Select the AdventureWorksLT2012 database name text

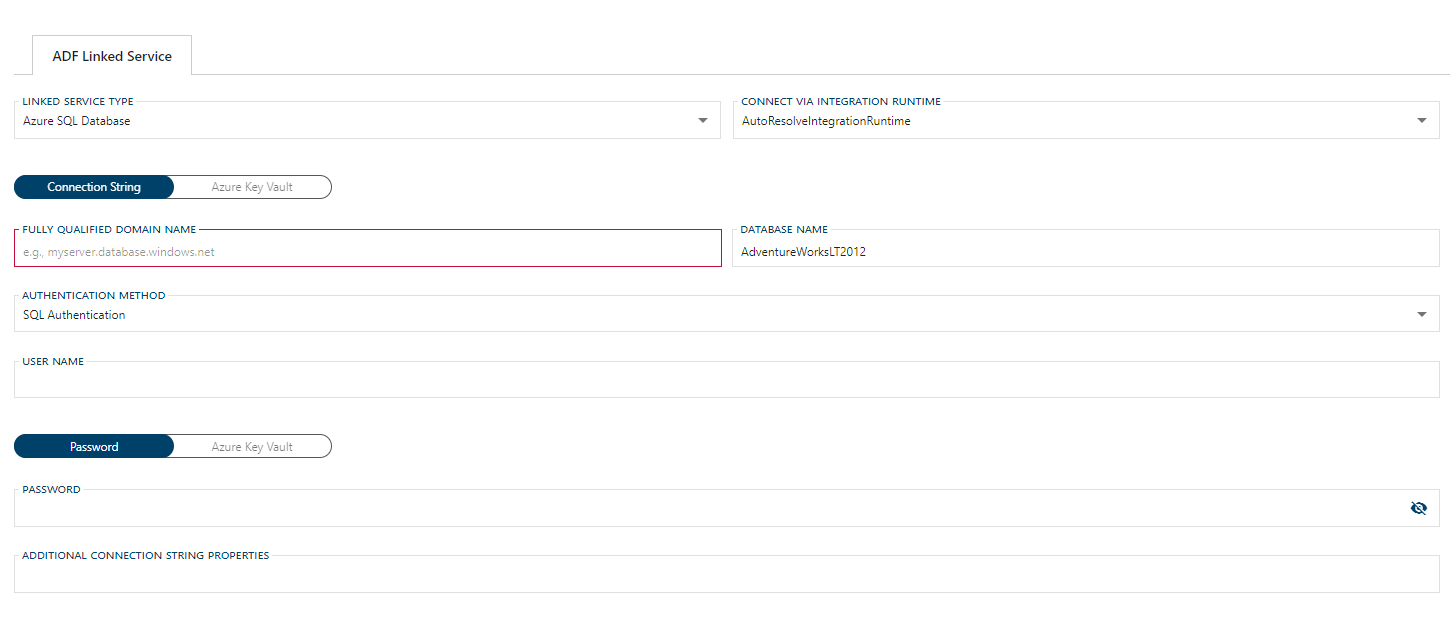803,251
